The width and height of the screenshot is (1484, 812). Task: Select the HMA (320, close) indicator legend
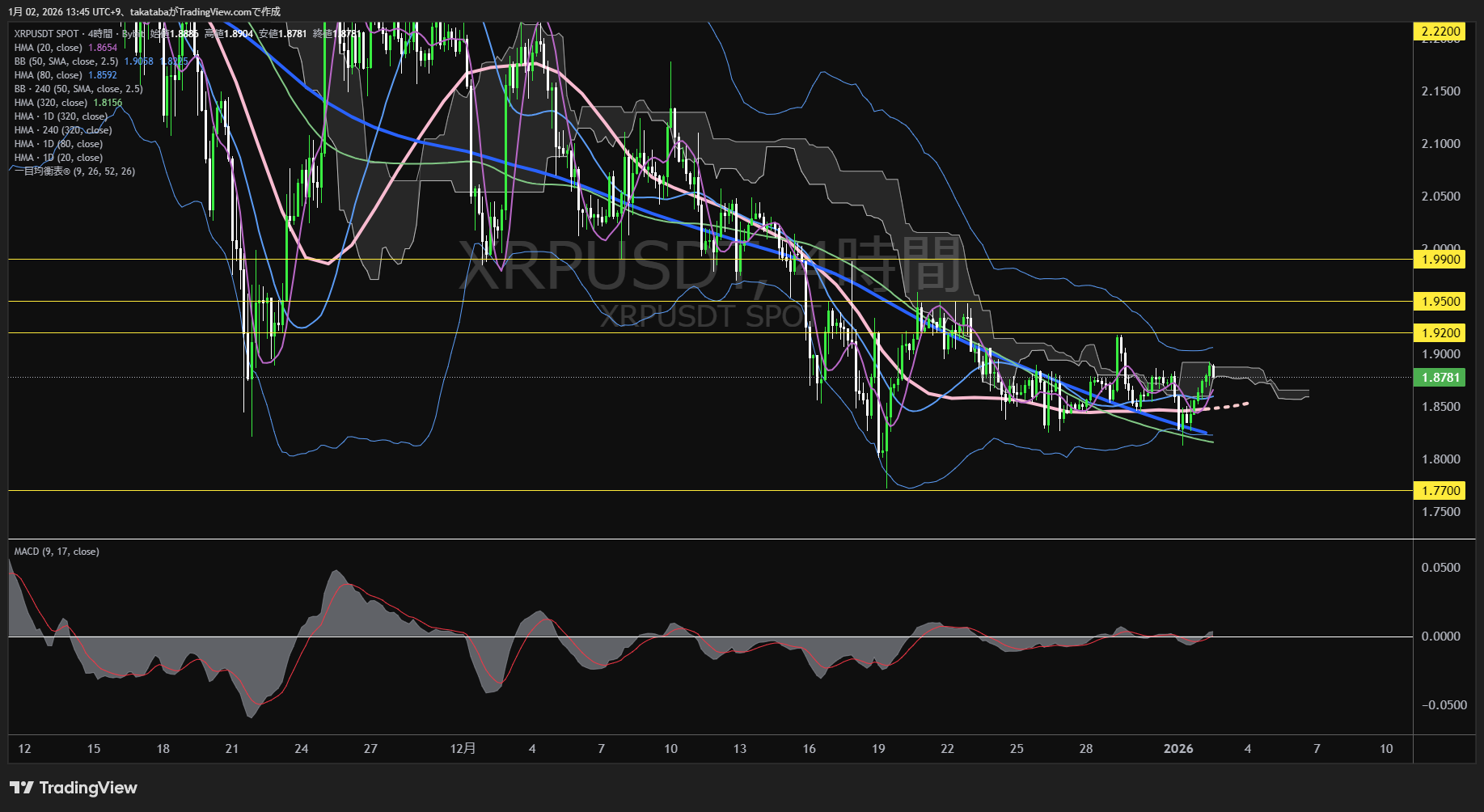51,103
